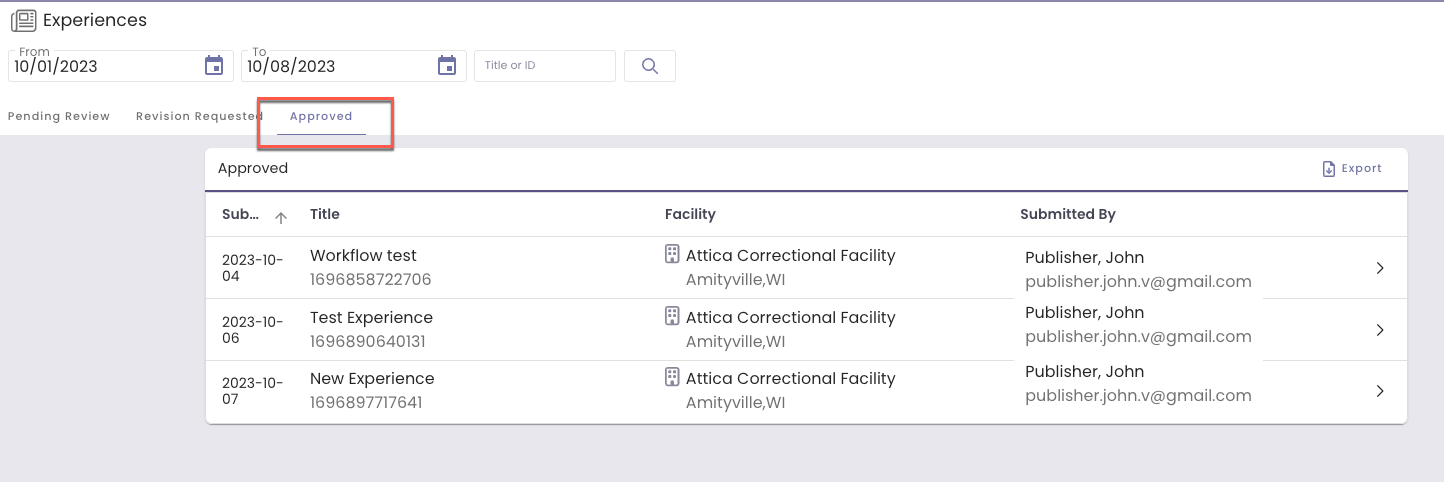Screen dimensions: 1444x482
Task: Click the Export button label
Action: (1361, 169)
